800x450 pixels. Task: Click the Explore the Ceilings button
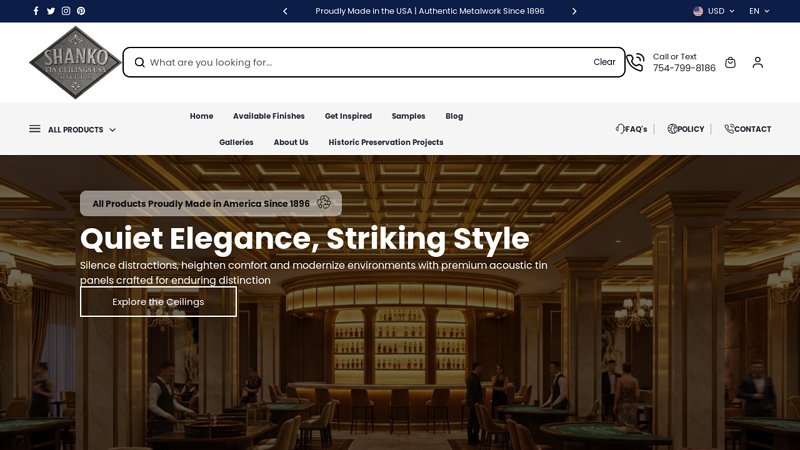158,302
